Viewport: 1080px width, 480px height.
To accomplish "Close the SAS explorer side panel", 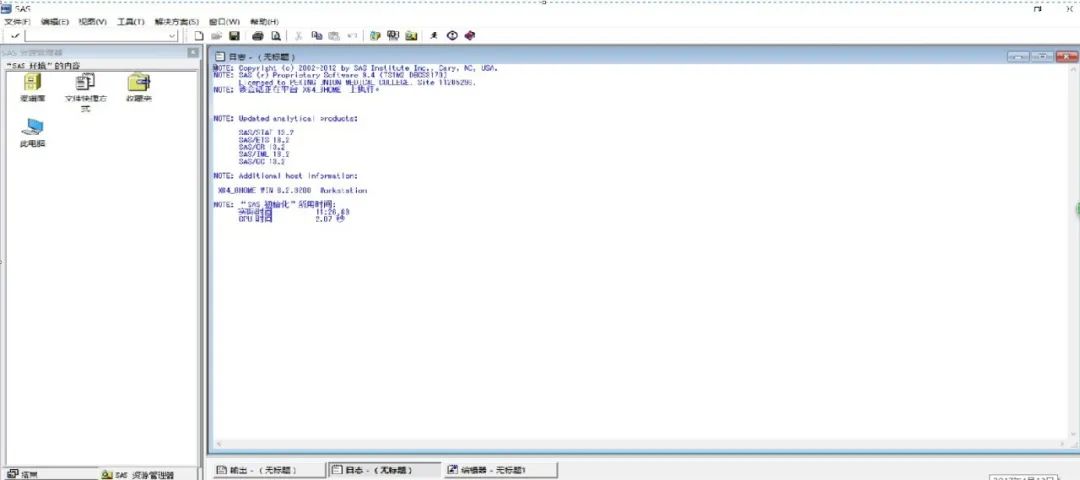I will pyautogui.click(x=193, y=52).
